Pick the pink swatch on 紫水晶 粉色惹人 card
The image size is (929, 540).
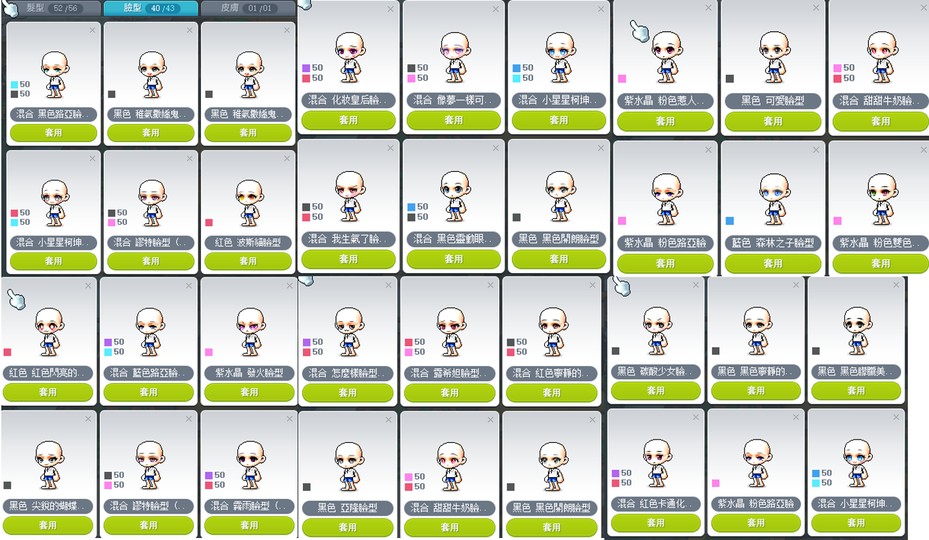[x=622, y=78]
